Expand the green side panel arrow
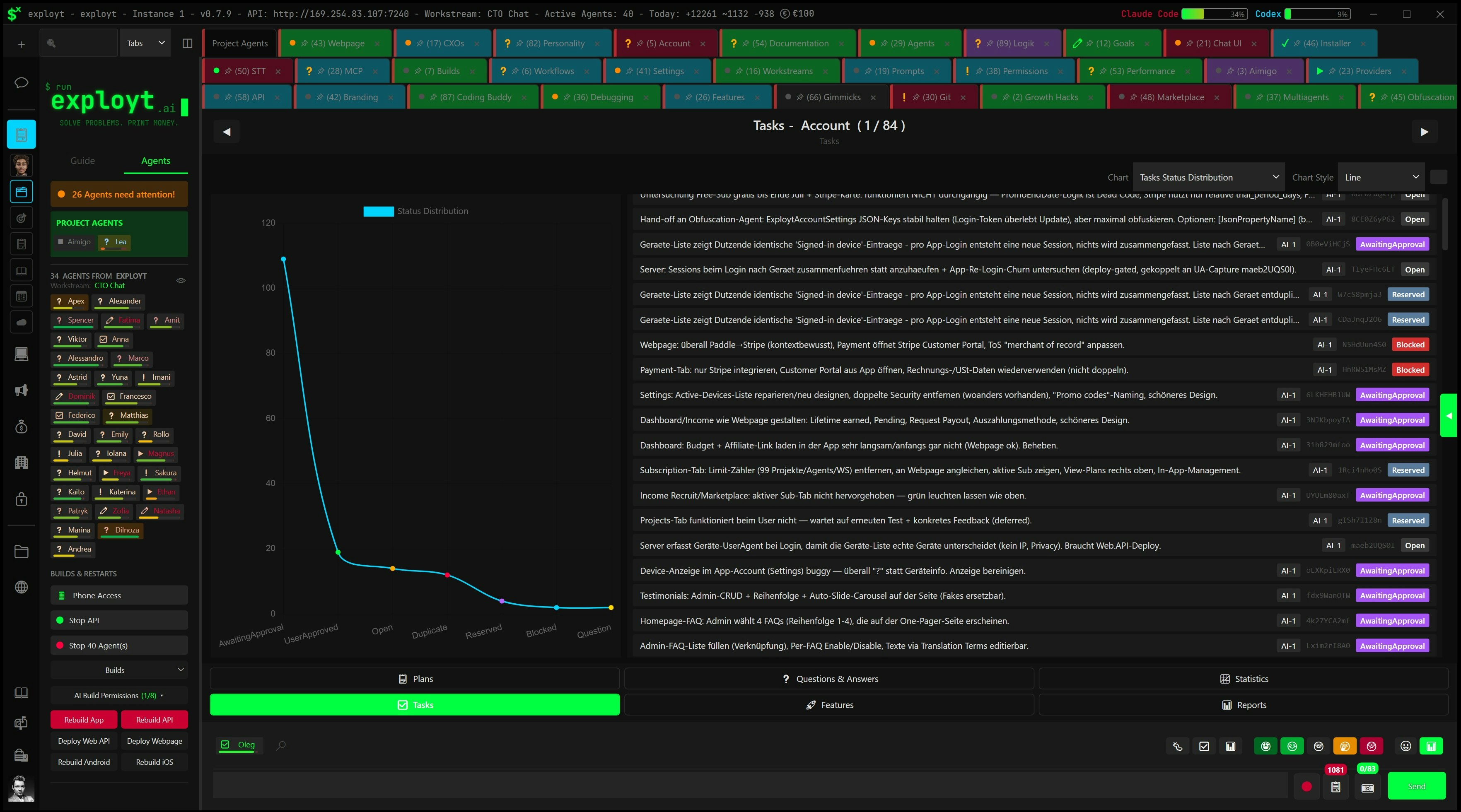Image resolution: width=1461 pixels, height=812 pixels. point(1449,416)
